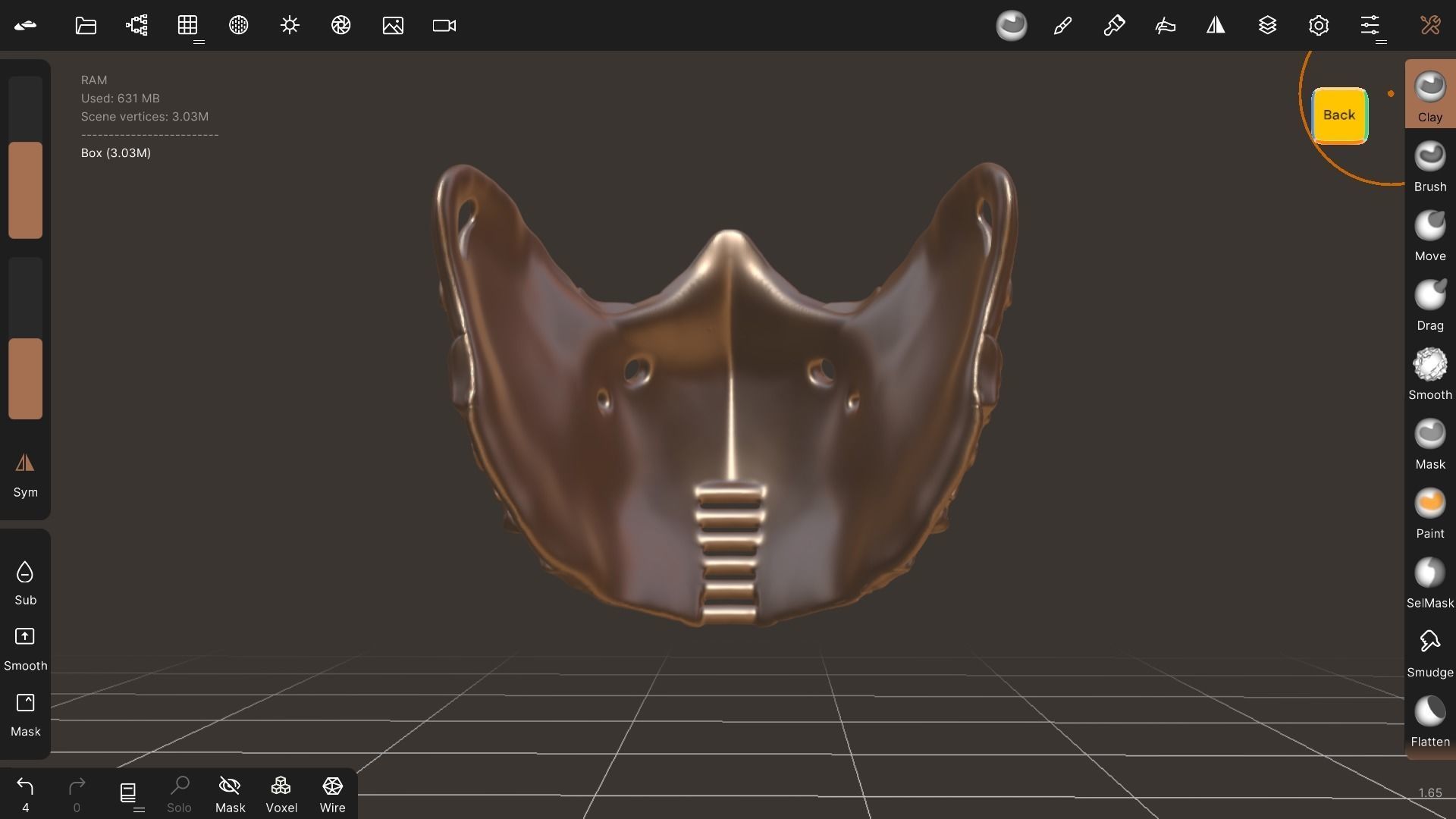Open the Layers stack menu
This screenshot has width=1456, height=819.
tap(1268, 25)
